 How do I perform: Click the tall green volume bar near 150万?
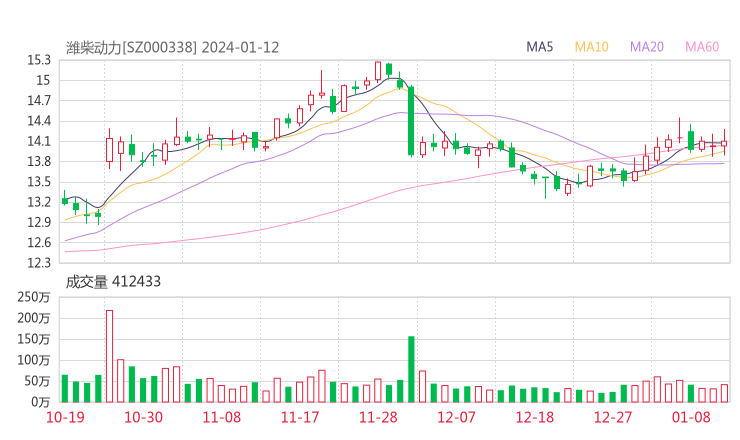pos(412,369)
